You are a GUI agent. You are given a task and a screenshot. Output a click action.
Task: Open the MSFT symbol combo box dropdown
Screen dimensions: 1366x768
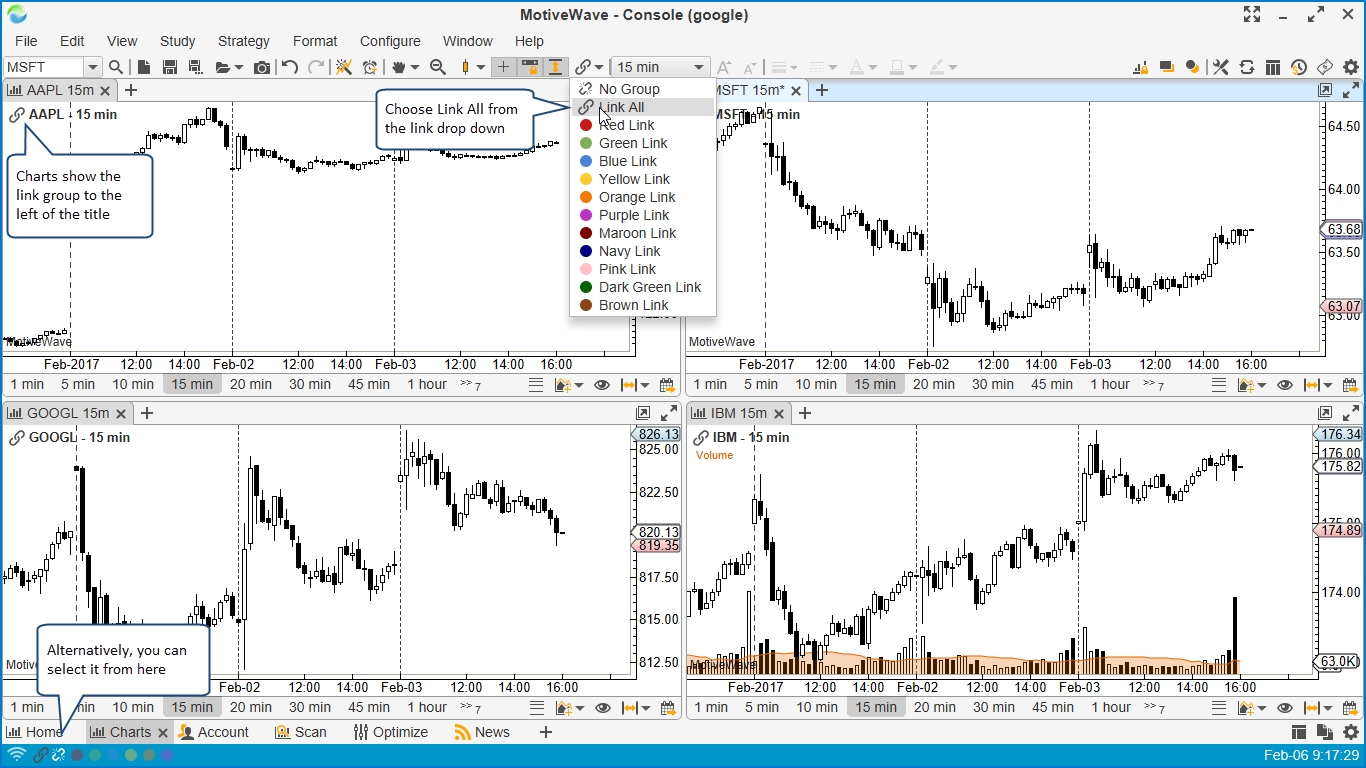93,67
